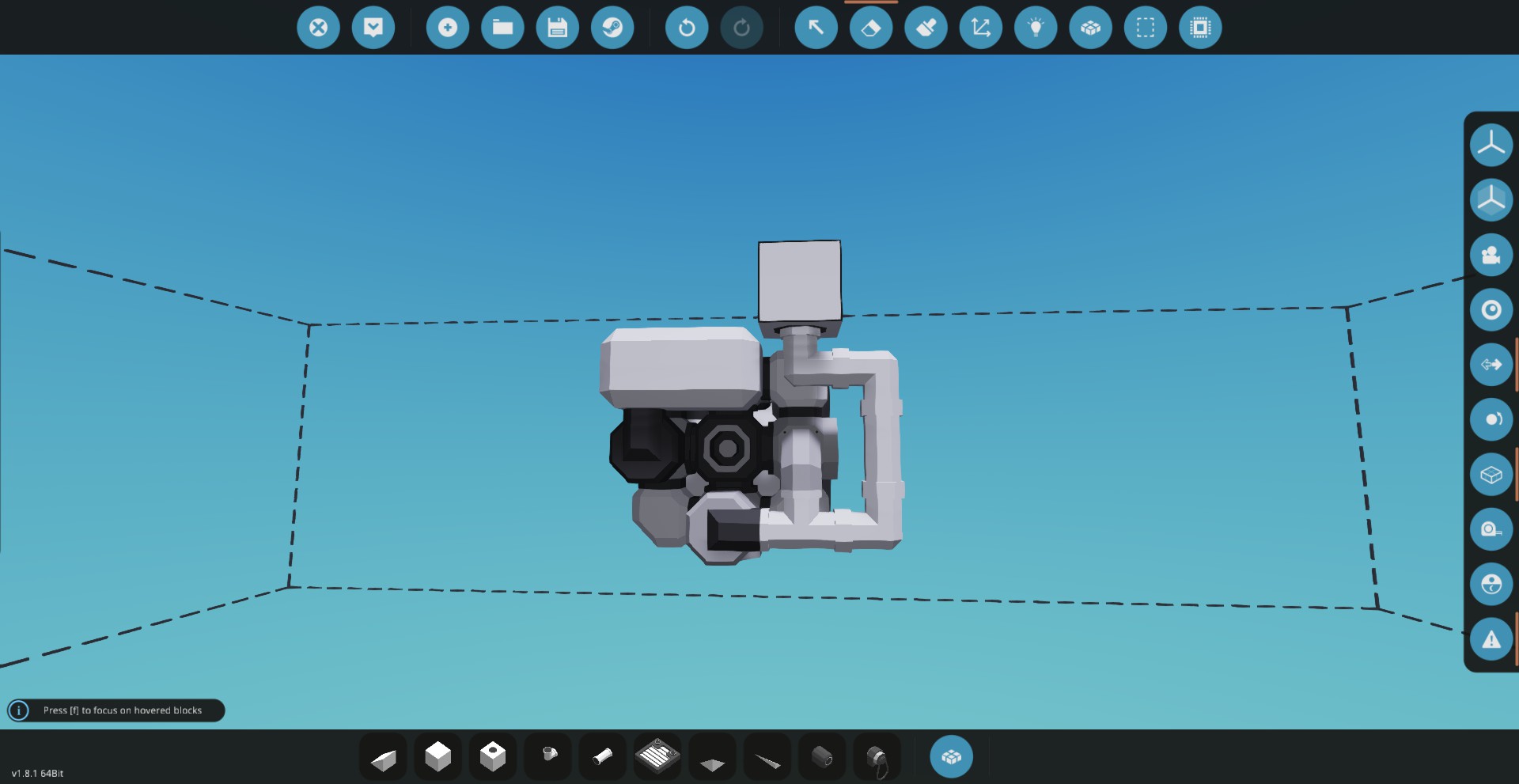
Task: Select the pyramid block in the hotbar
Action: [x=713, y=758]
